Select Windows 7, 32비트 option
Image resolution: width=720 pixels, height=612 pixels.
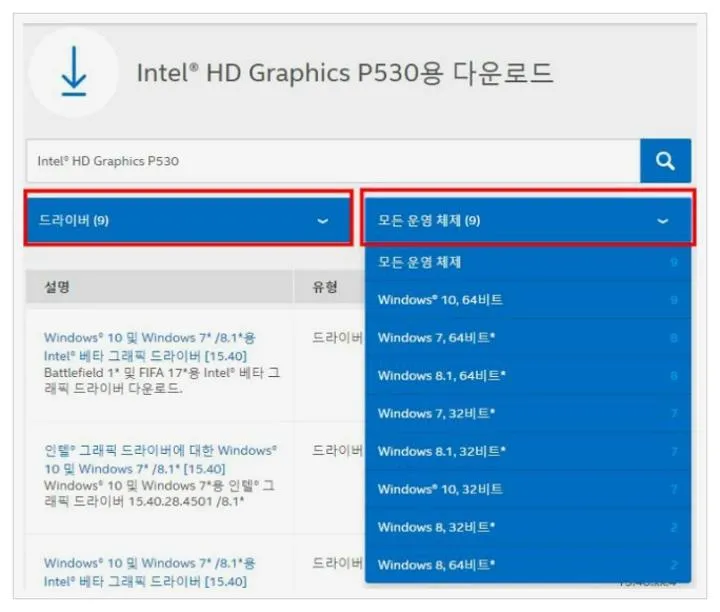(528, 413)
